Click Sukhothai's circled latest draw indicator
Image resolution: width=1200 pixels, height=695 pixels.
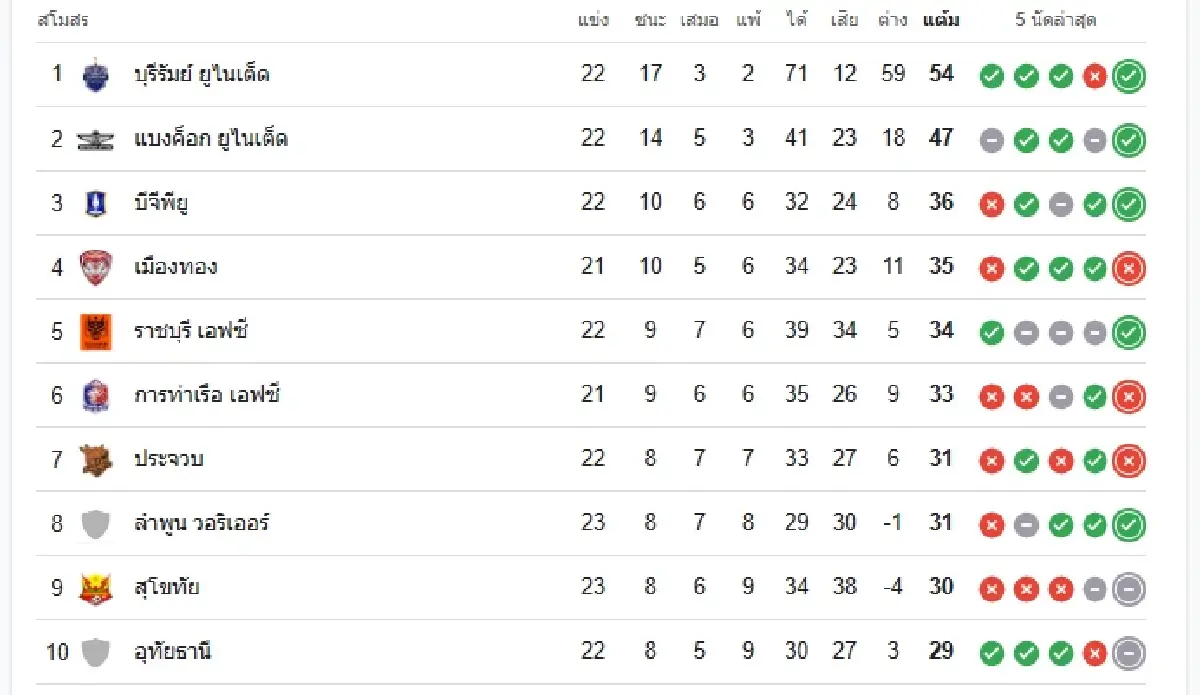coord(1129,589)
